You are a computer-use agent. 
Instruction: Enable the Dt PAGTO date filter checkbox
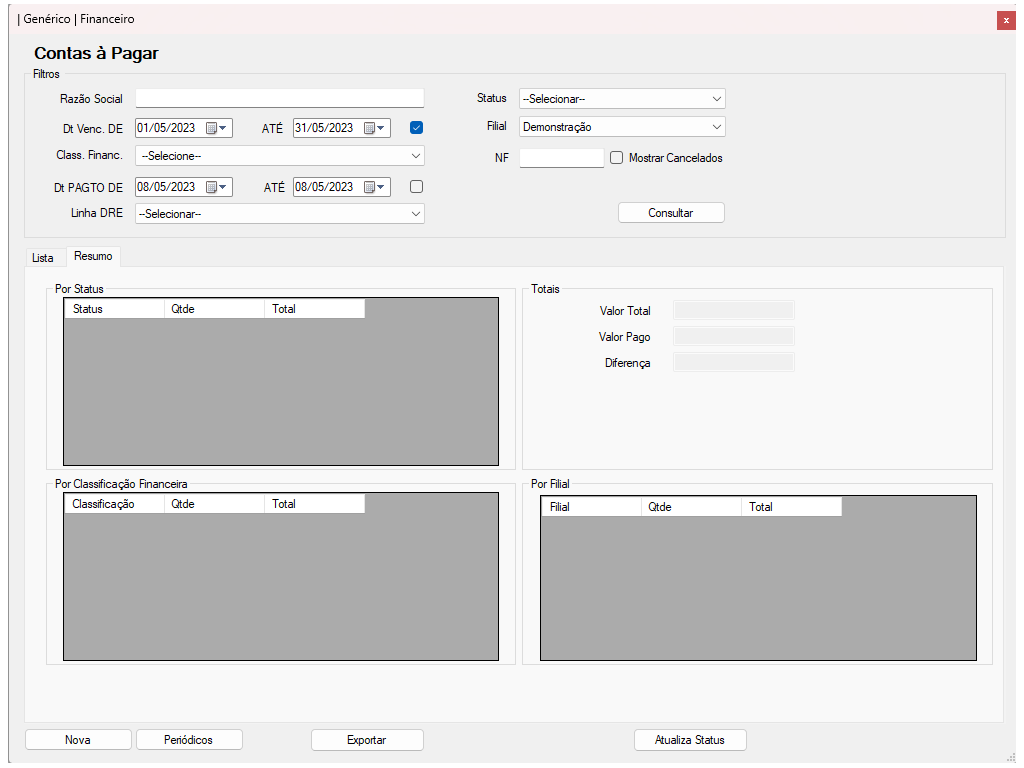tap(417, 186)
